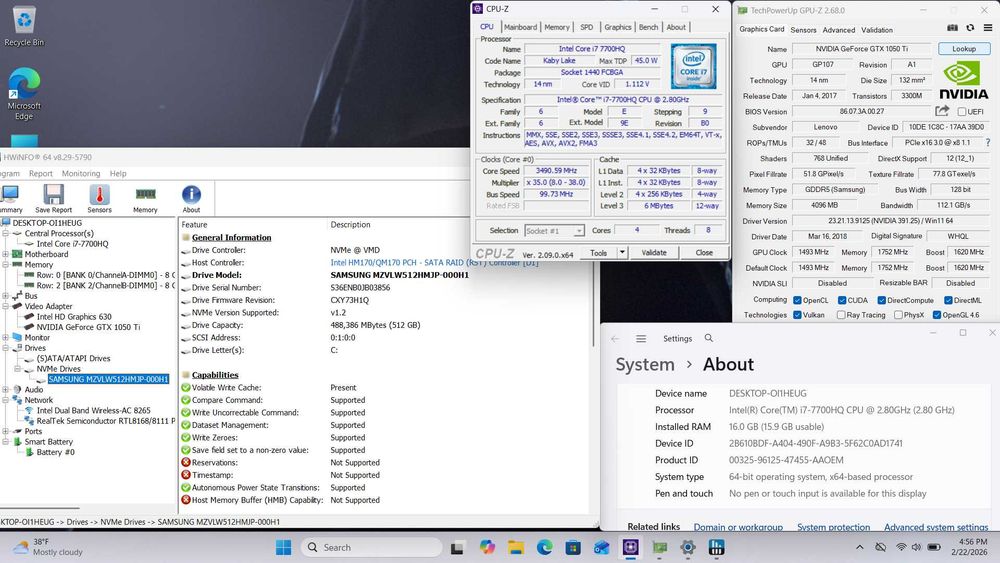Open the Selection Socket #1 dropdown in CPU-Z
This screenshot has height=563, width=1000.
pyautogui.click(x=554, y=231)
